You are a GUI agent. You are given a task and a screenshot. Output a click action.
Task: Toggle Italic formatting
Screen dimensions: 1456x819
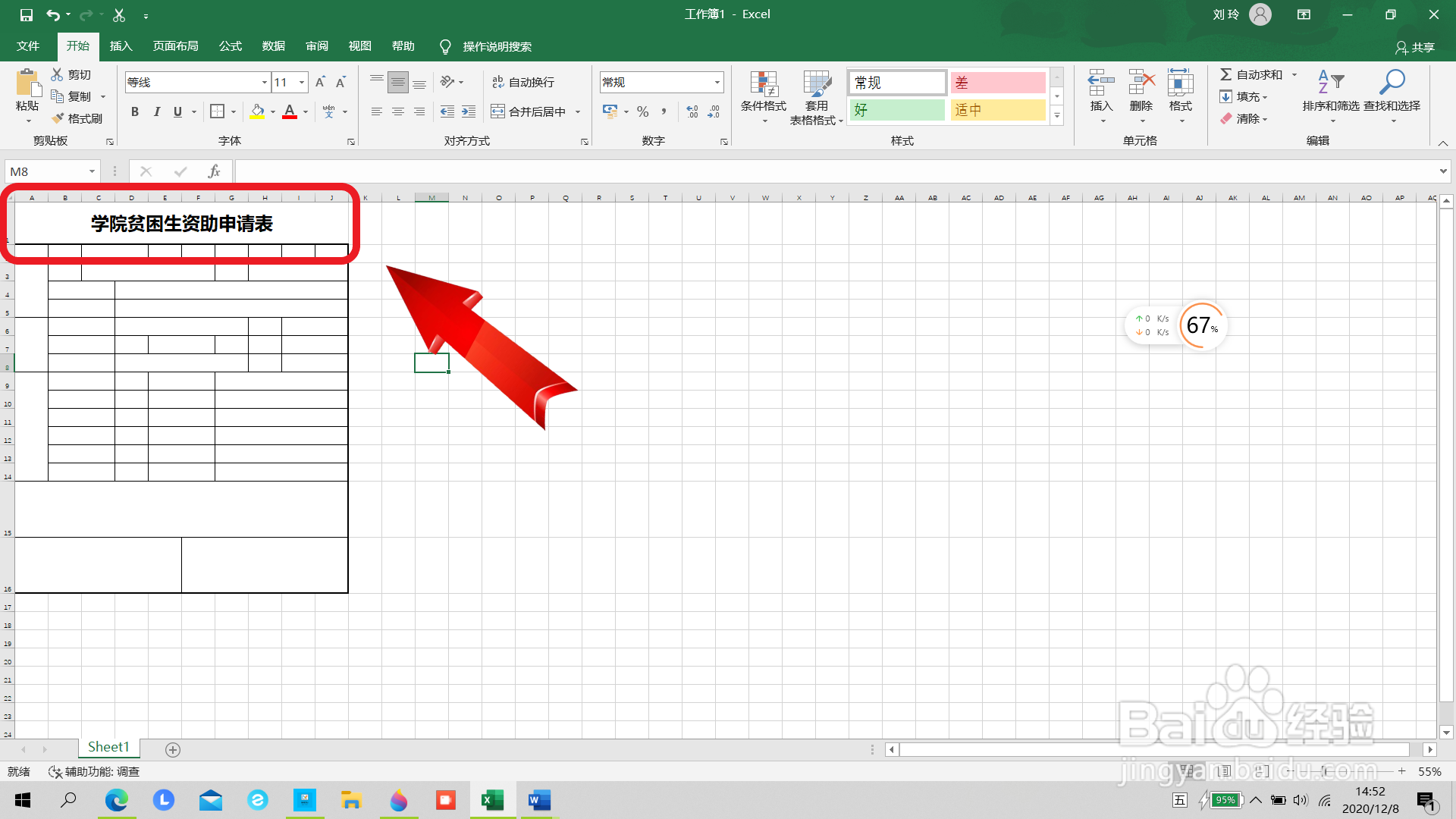click(x=156, y=111)
